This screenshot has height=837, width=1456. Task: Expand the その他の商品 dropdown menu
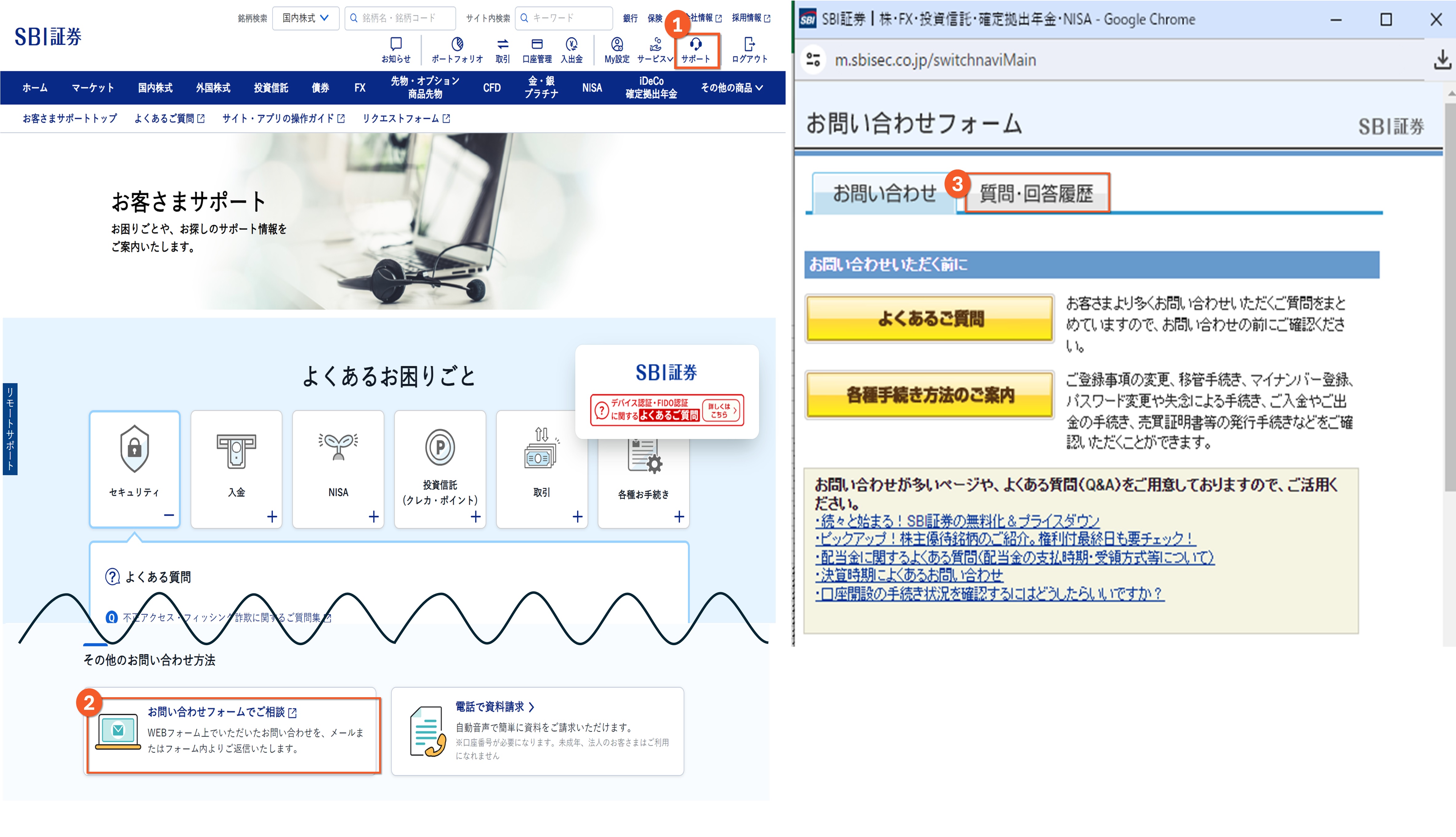(x=732, y=88)
